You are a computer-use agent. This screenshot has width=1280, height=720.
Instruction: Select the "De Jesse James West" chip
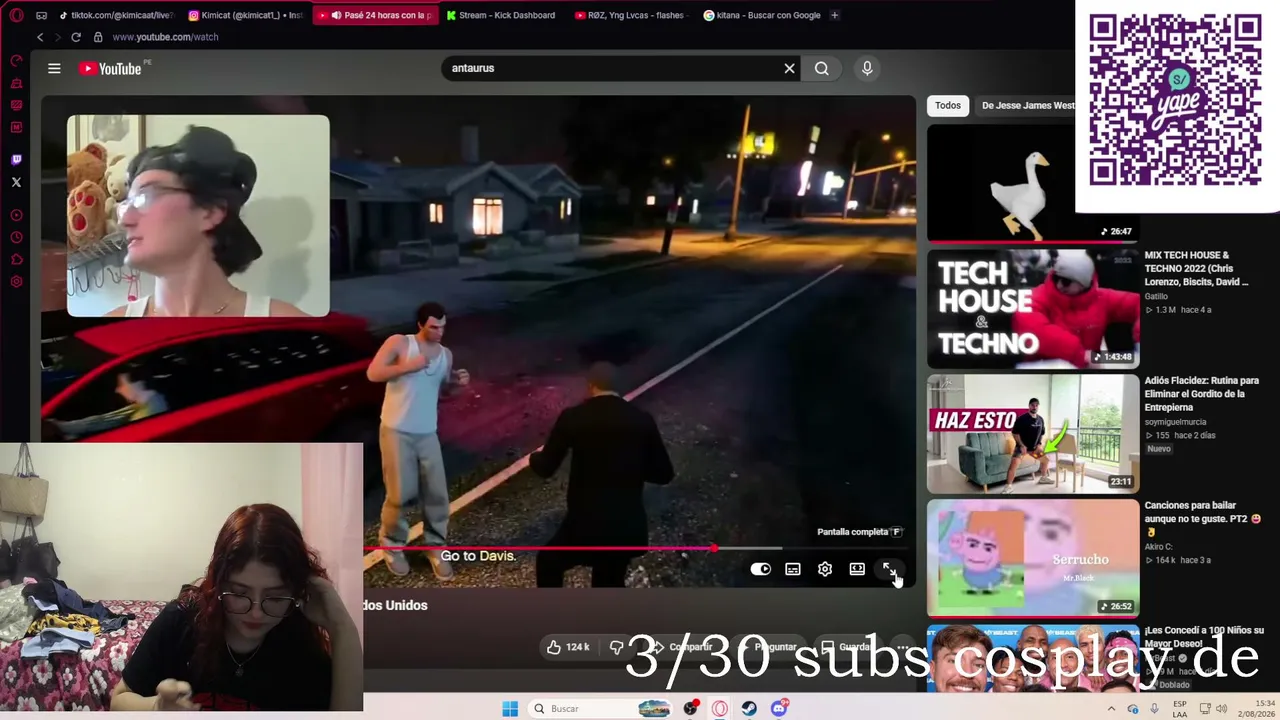point(1028,105)
